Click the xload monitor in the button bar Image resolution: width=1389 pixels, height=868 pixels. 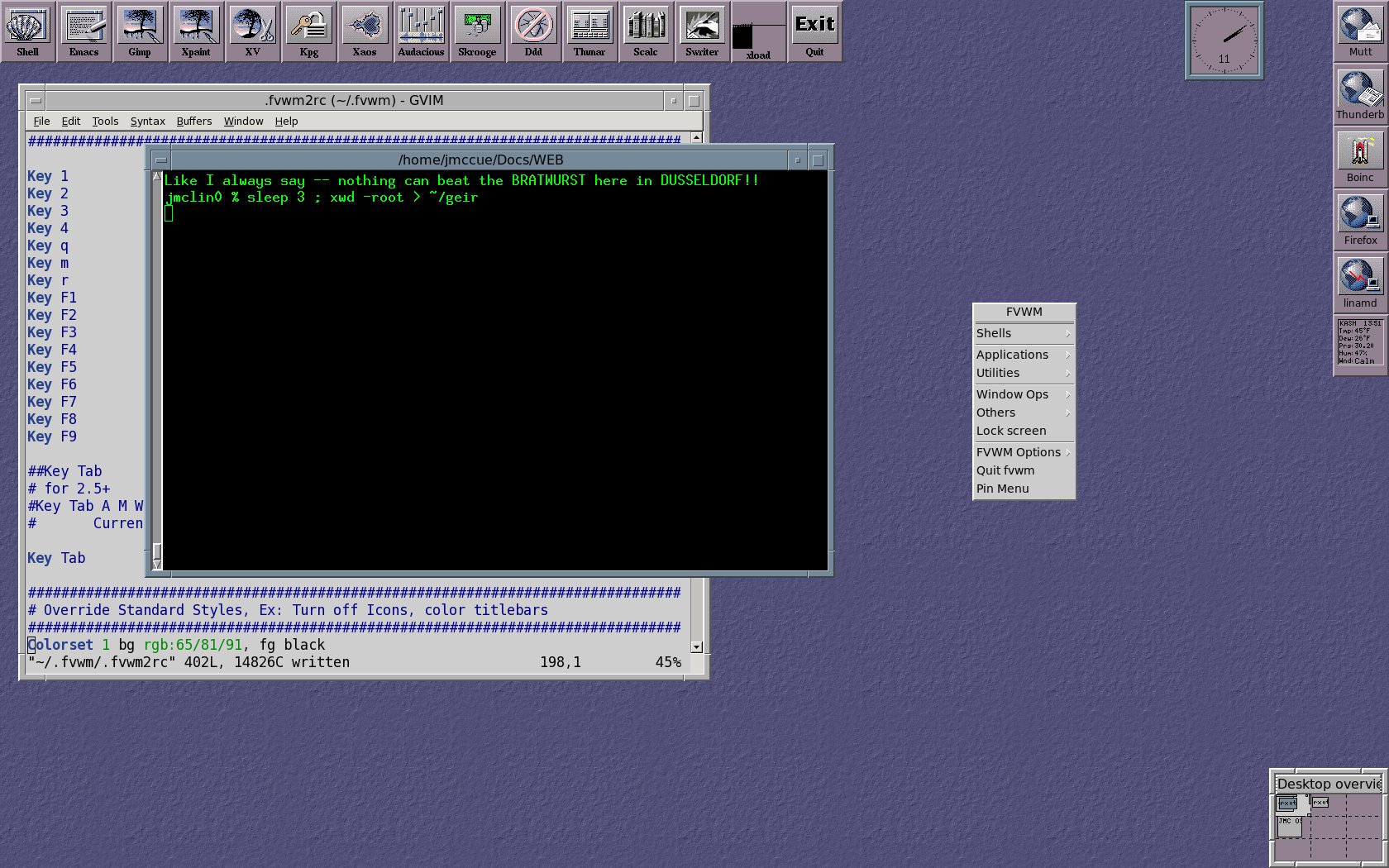click(759, 31)
